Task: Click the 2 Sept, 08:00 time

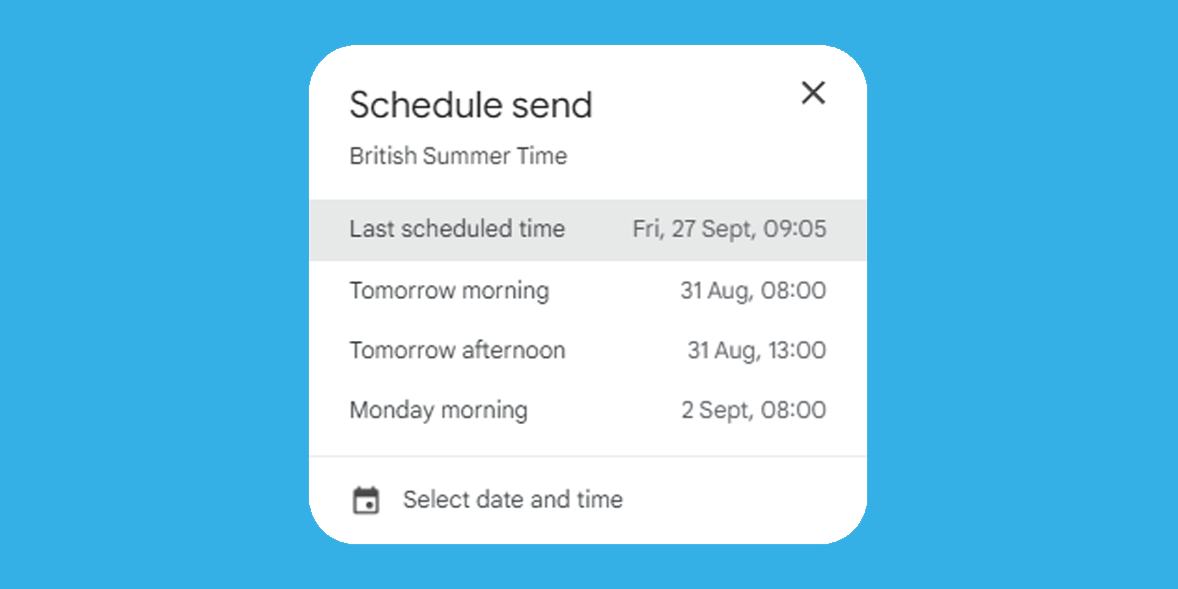Action: click(x=754, y=411)
